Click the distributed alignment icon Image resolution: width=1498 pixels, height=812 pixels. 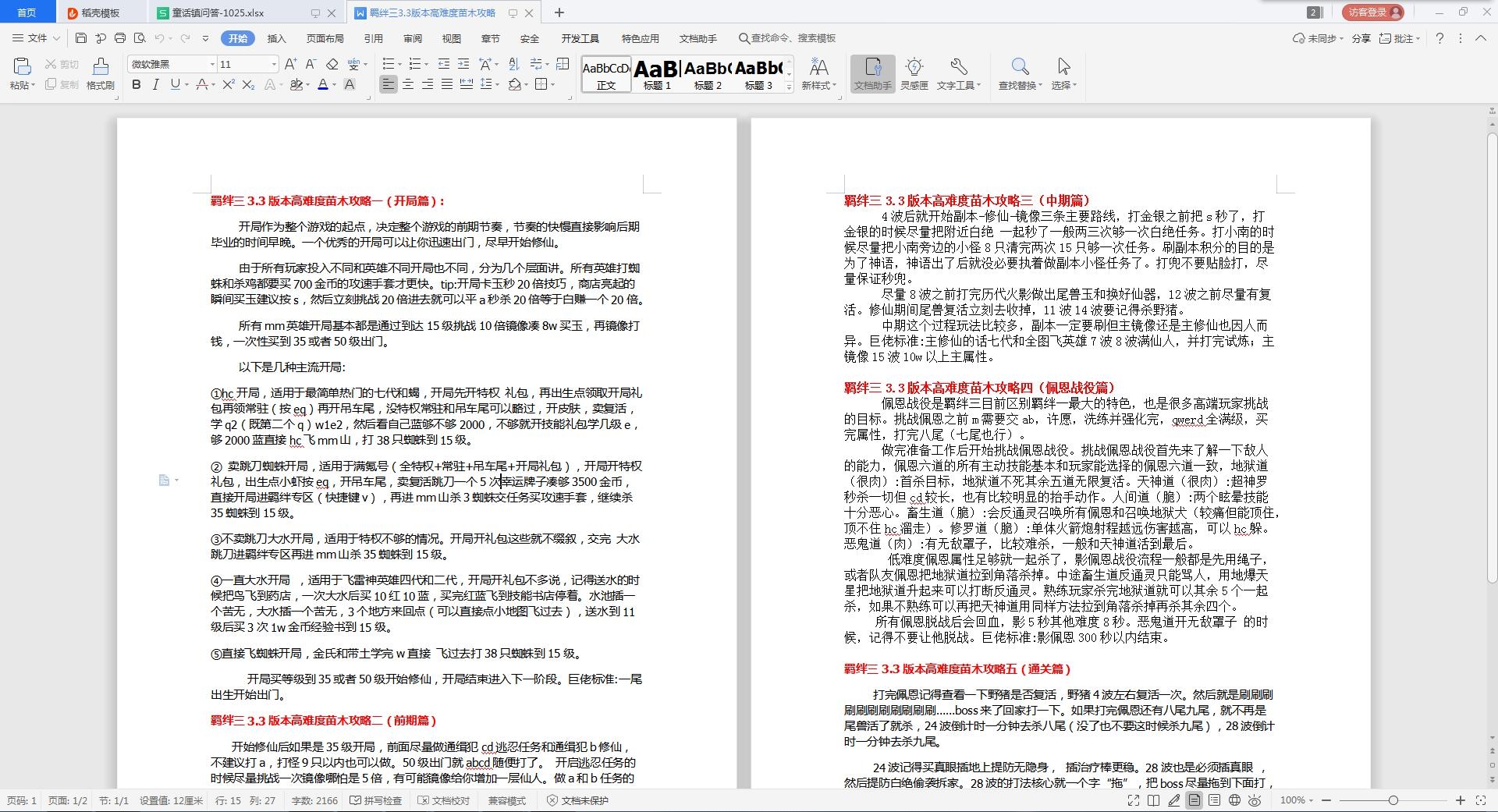[x=467, y=84]
